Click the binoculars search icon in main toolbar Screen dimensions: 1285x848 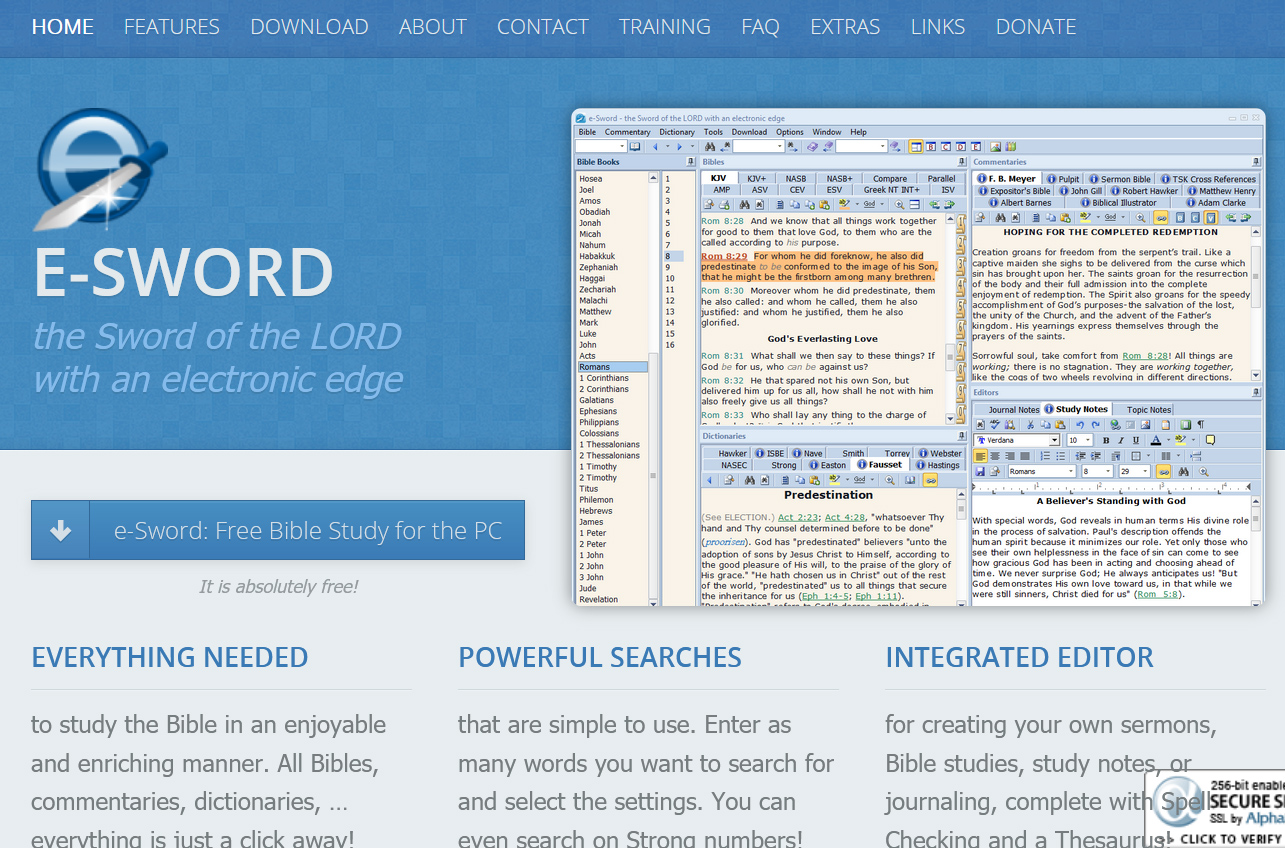click(710, 146)
